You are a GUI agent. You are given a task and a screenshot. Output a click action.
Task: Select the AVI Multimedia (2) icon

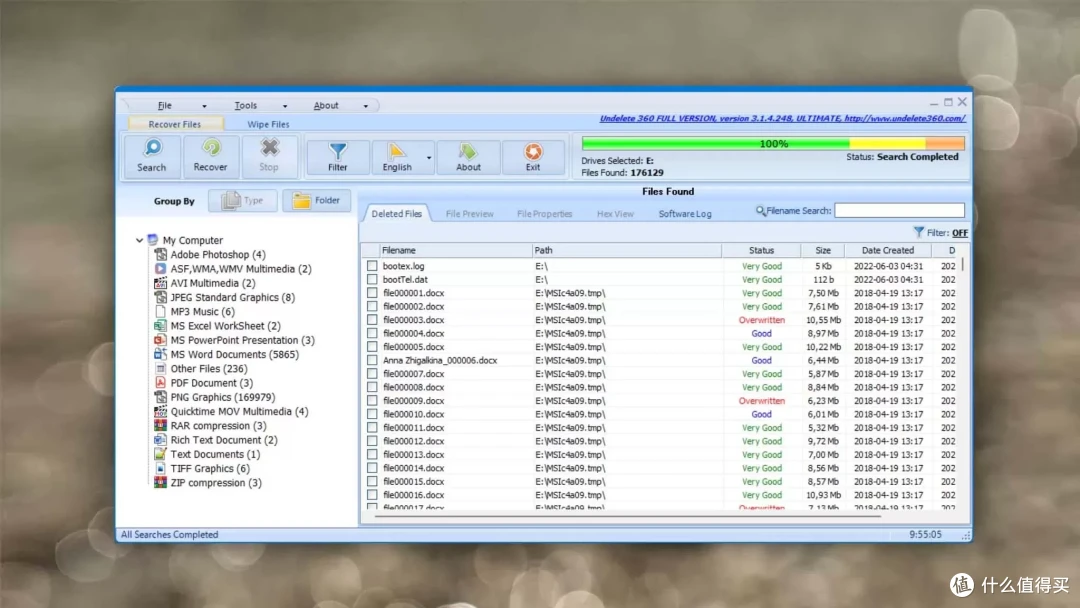pos(160,283)
